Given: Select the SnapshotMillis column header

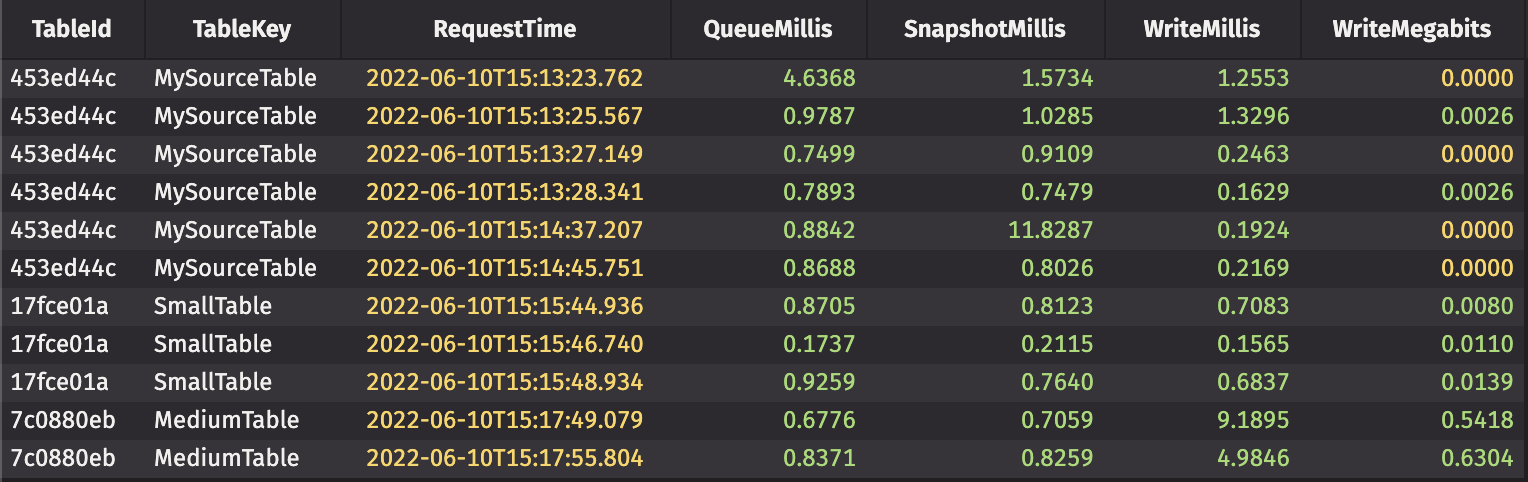Looking at the screenshot, I should [984, 29].
